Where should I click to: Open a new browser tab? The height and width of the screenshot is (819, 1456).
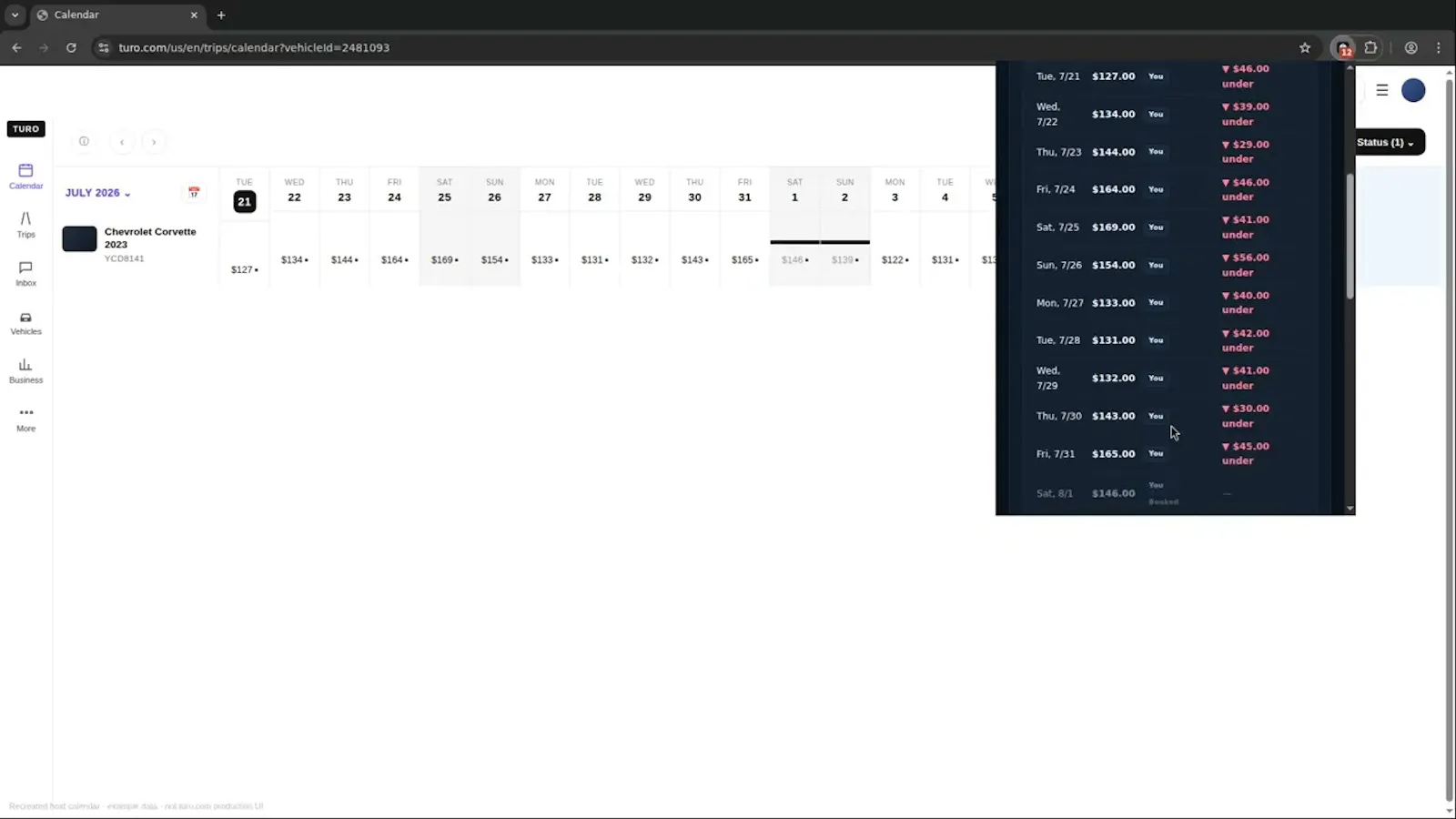(x=221, y=15)
